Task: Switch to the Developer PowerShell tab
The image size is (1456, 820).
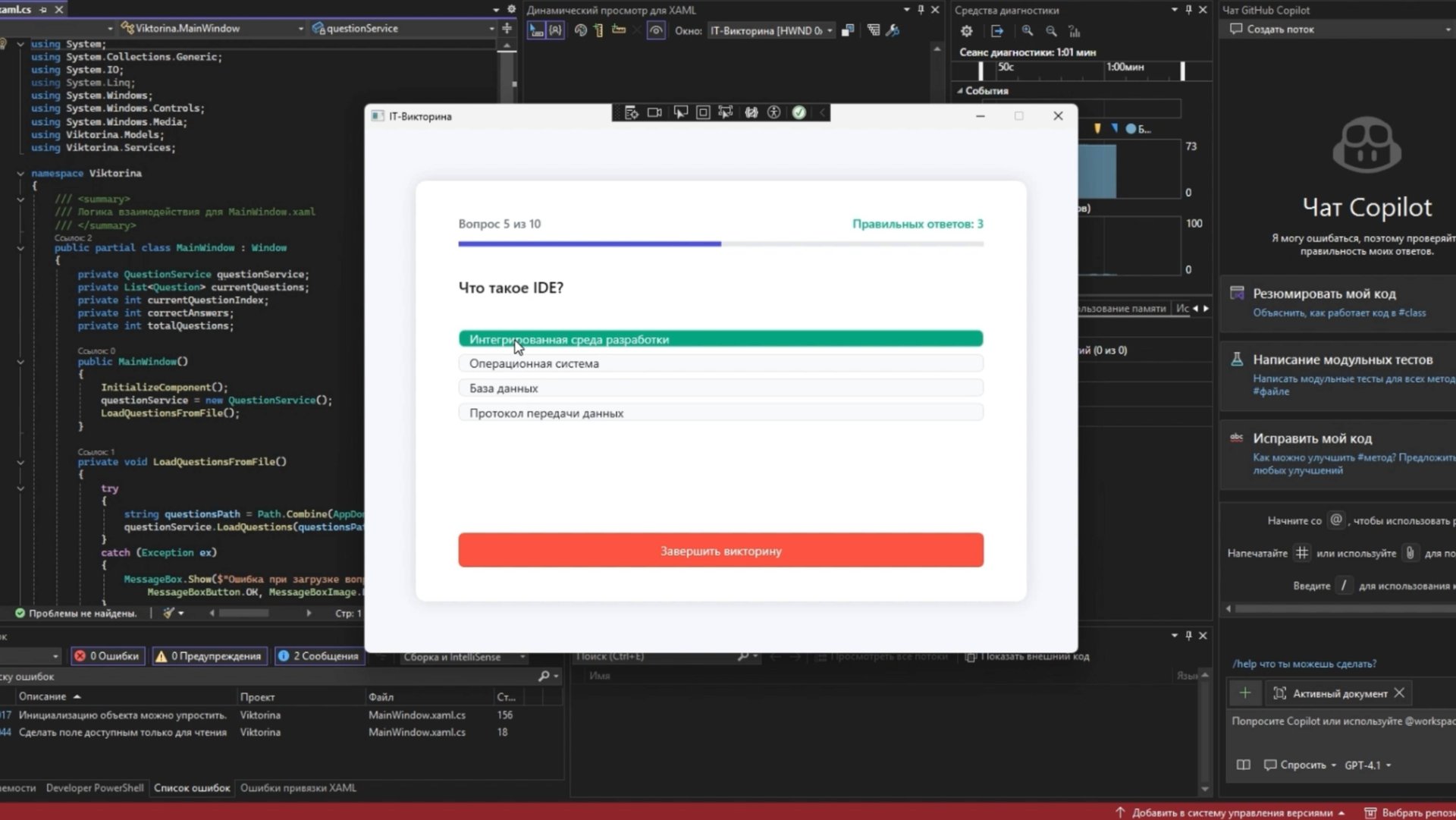Action: (x=94, y=788)
